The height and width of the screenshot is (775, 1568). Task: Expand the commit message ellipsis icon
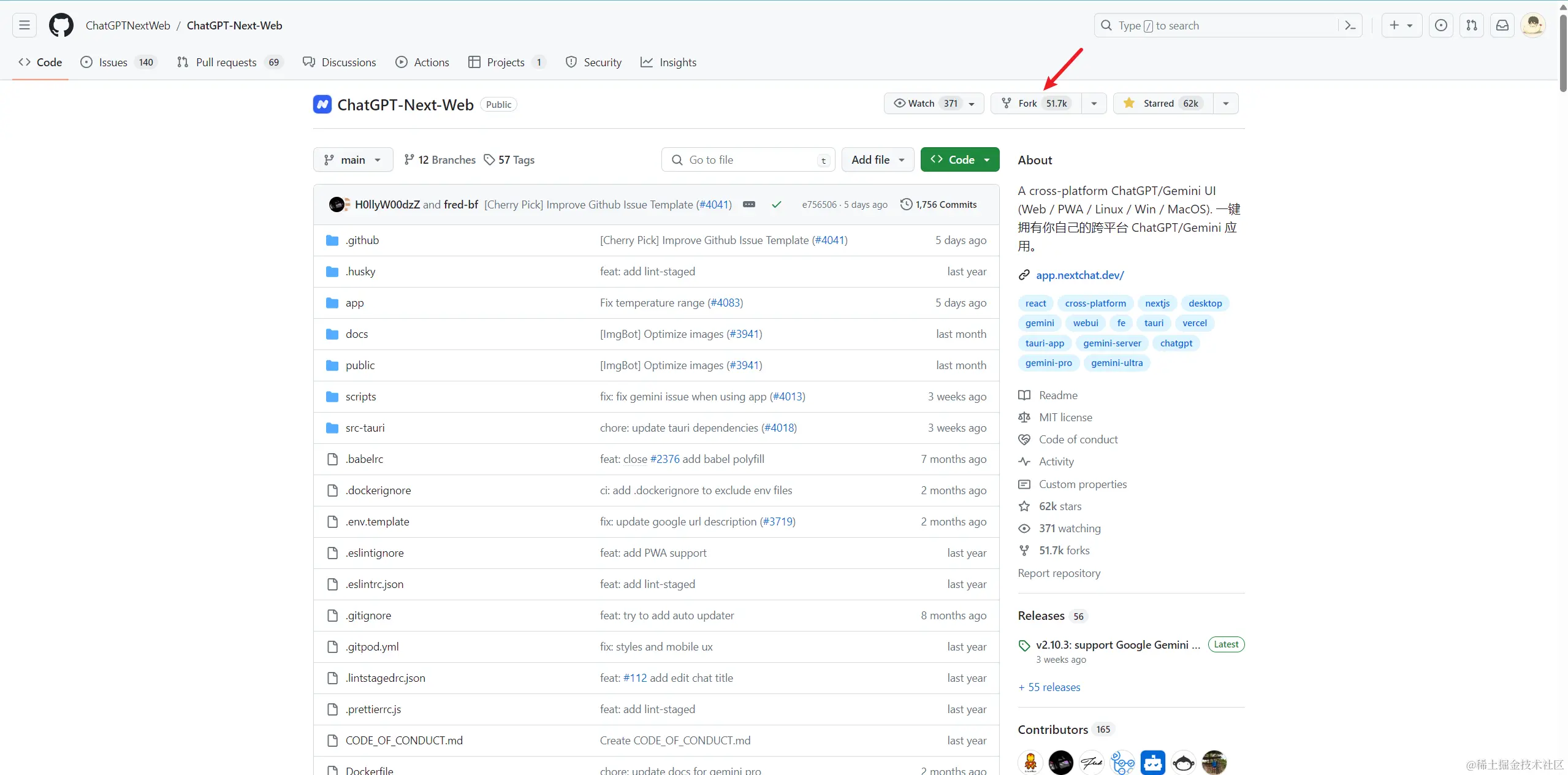pyautogui.click(x=748, y=204)
